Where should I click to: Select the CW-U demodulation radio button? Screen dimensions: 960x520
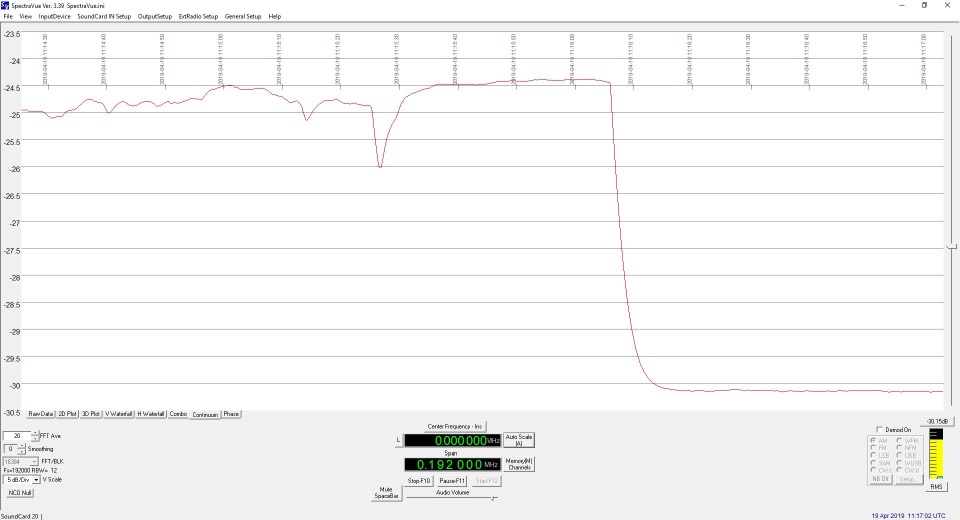(x=899, y=470)
